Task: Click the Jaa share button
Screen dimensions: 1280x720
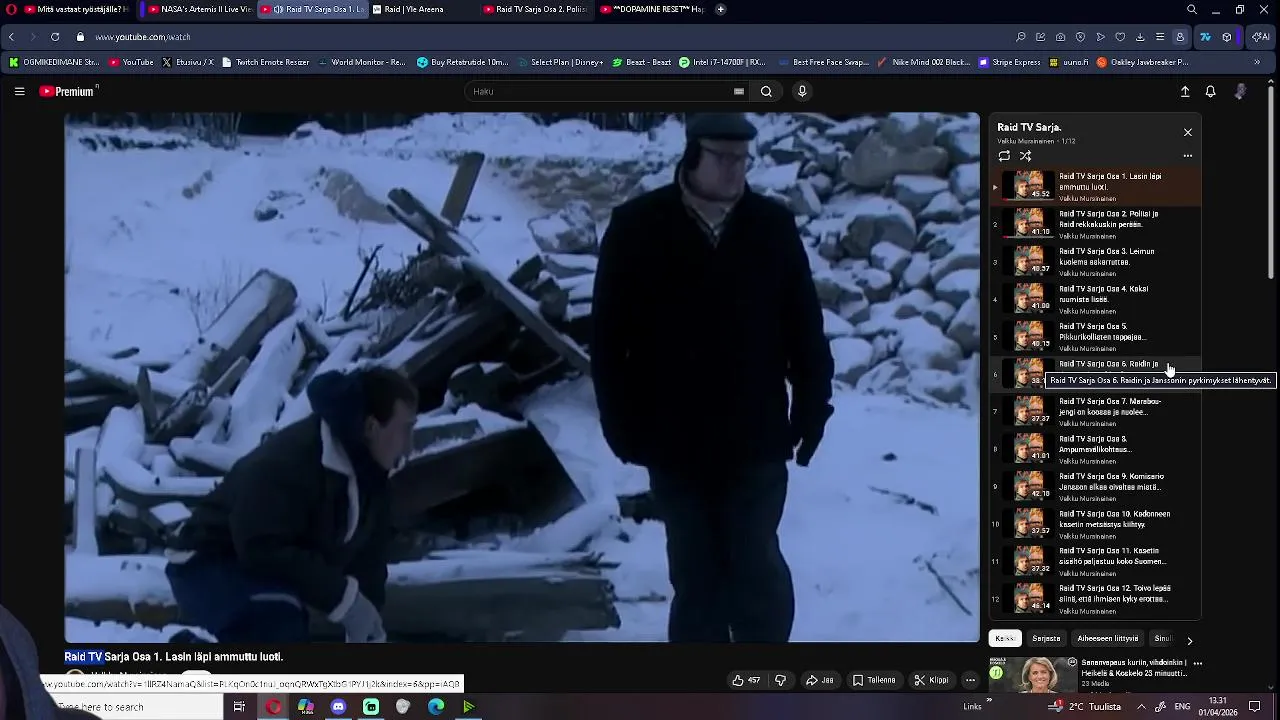Action: [820, 680]
